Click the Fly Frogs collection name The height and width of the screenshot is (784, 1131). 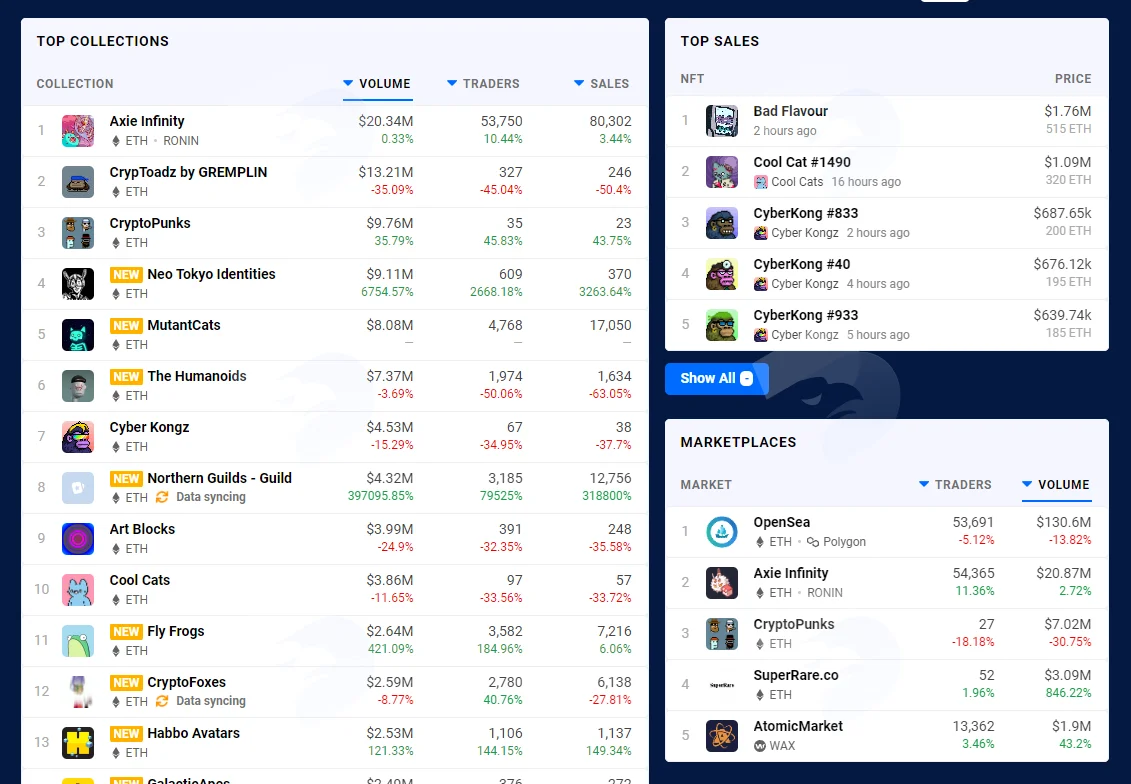pyautogui.click(x=176, y=631)
